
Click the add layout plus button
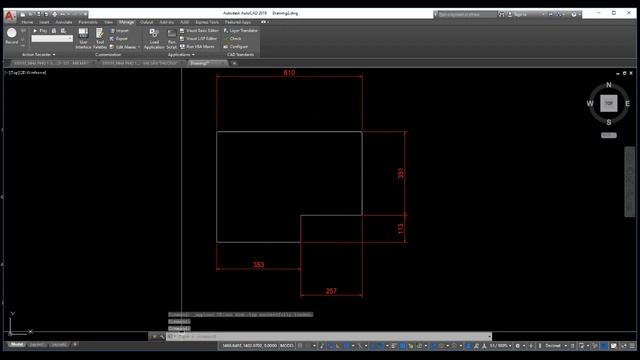[x=75, y=345]
